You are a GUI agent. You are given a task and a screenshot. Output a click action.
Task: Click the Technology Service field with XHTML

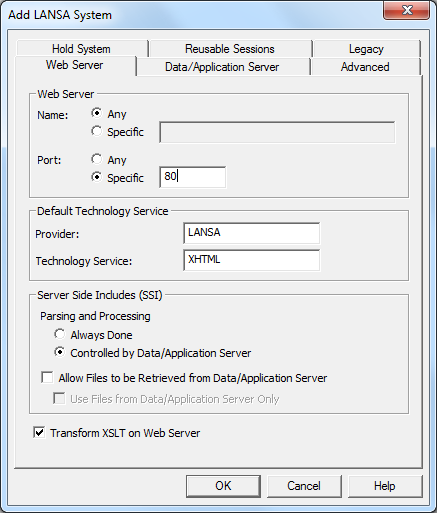[x=251, y=260]
